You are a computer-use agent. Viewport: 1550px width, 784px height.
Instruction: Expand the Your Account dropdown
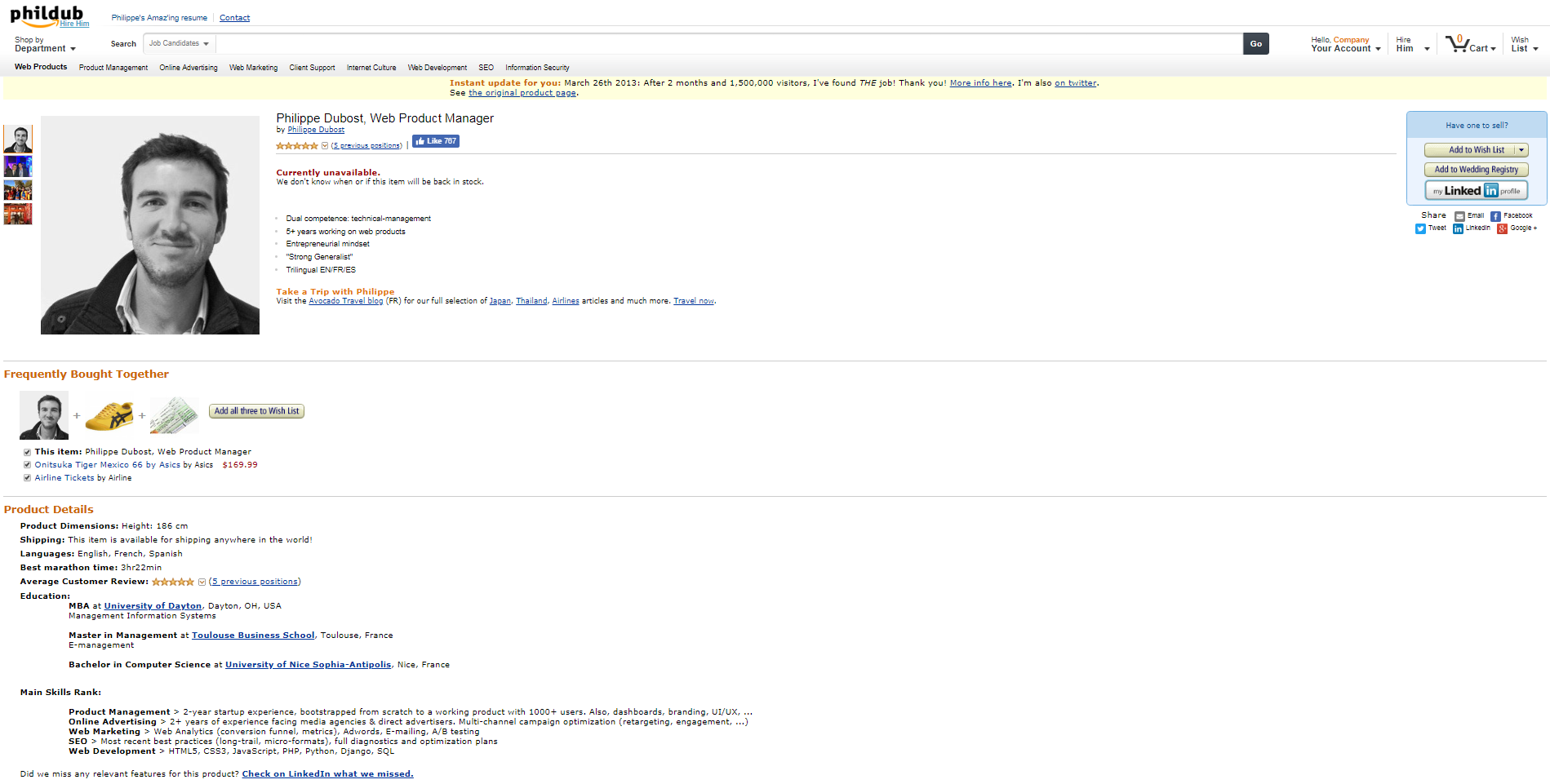pyautogui.click(x=1346, y=44)
